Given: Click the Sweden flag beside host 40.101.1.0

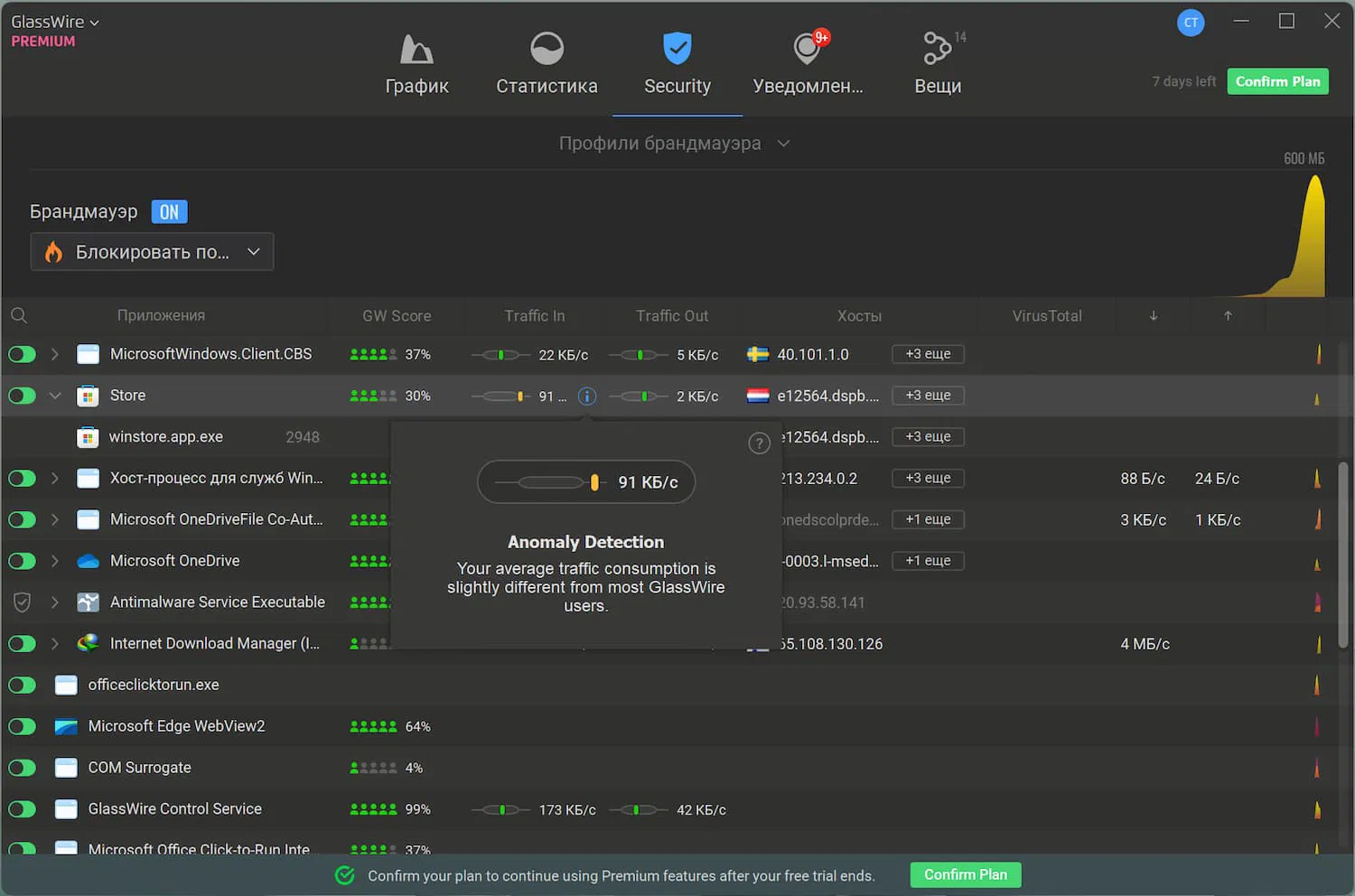Looking at the screenshot, I should pos(758,354).
